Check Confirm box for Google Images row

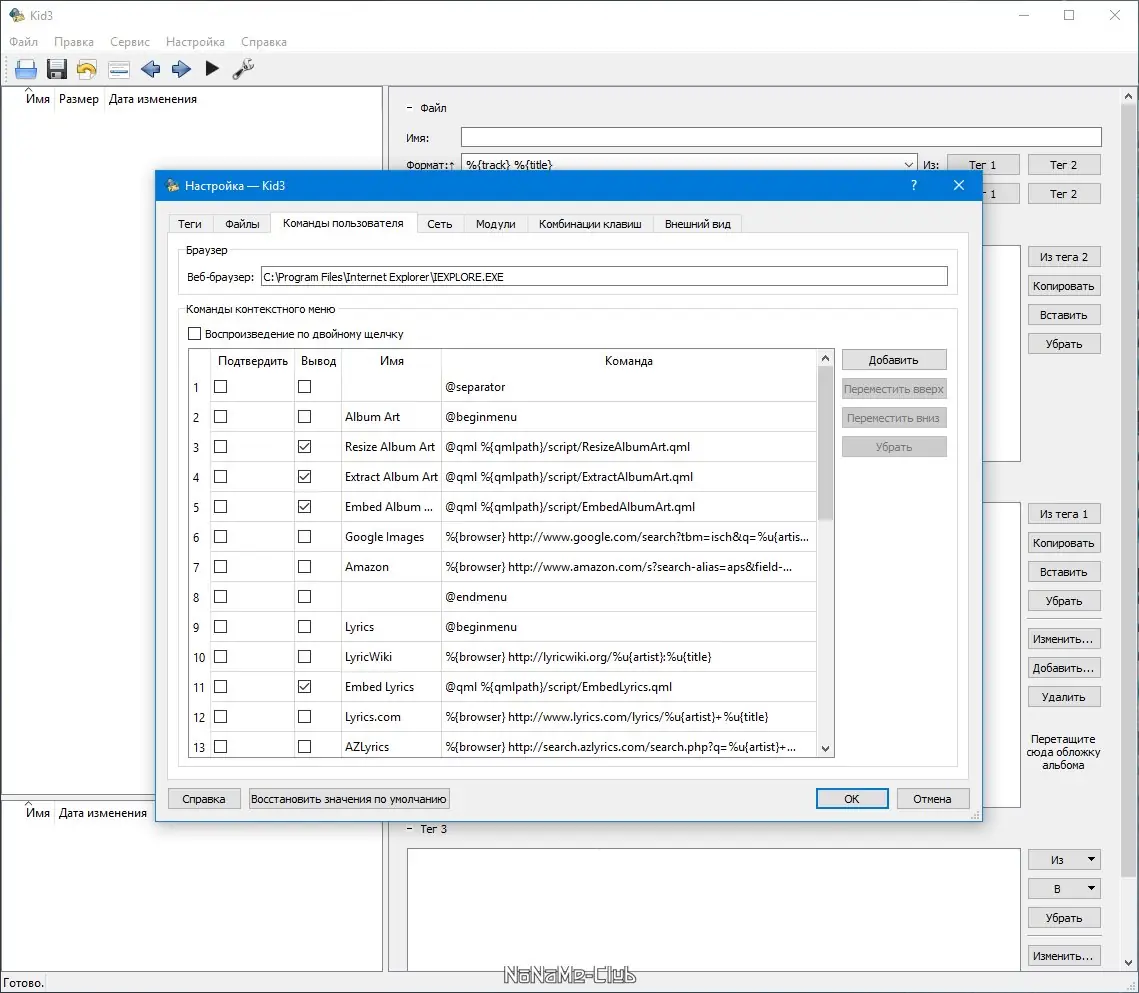(x=220, y=537)
